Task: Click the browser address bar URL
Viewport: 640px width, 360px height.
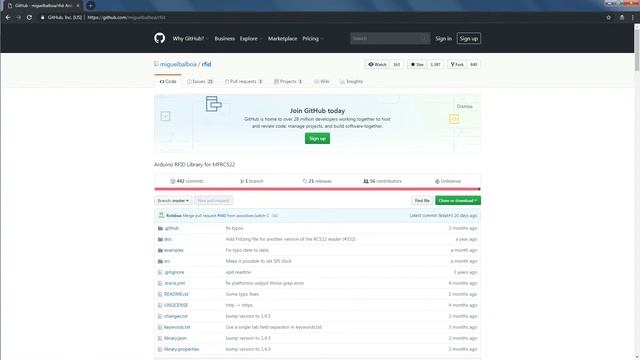Action: (x=127, y=18)
